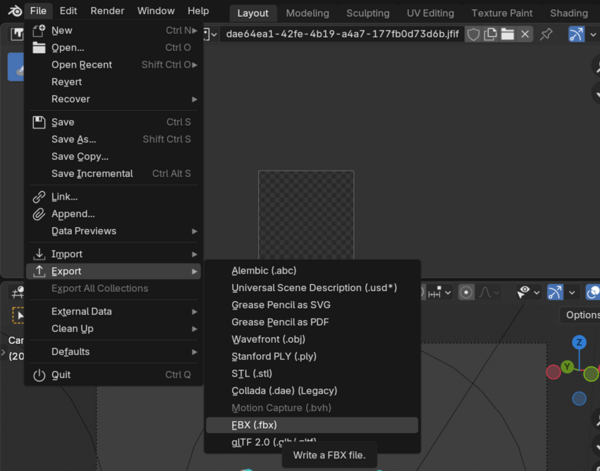Switch to the Texture Paint workspace tab
The image size is (600, 471).
(x=502, y=13)
